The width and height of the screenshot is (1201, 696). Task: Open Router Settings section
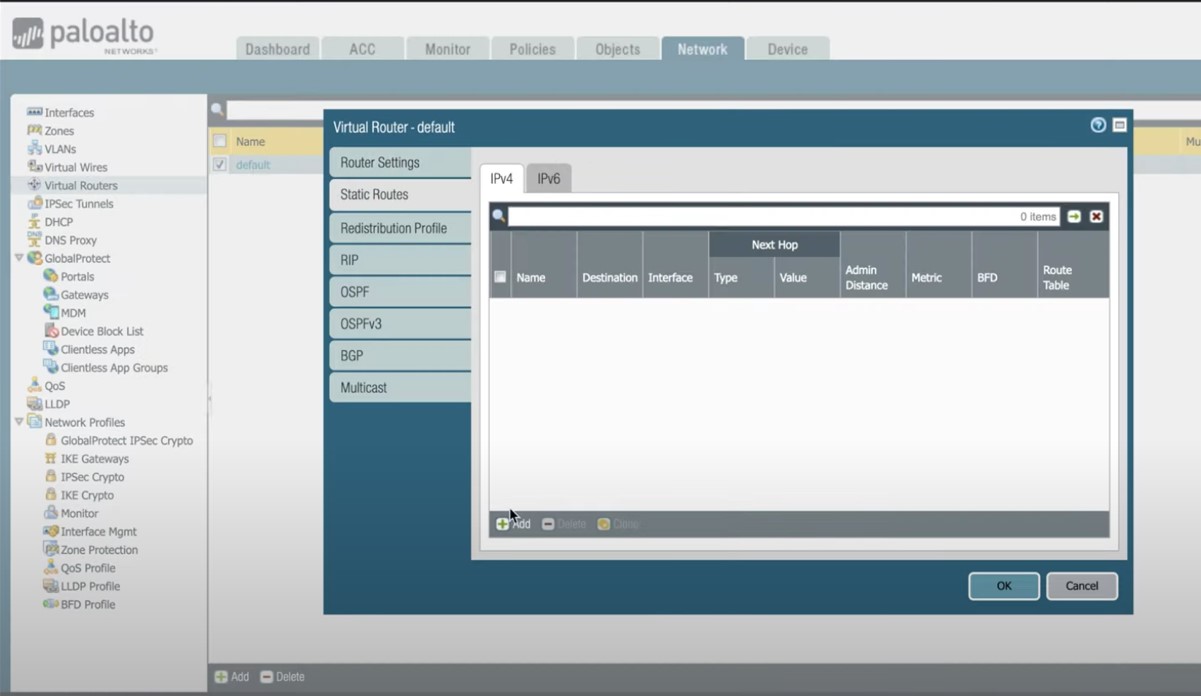[x=400, y=162]
